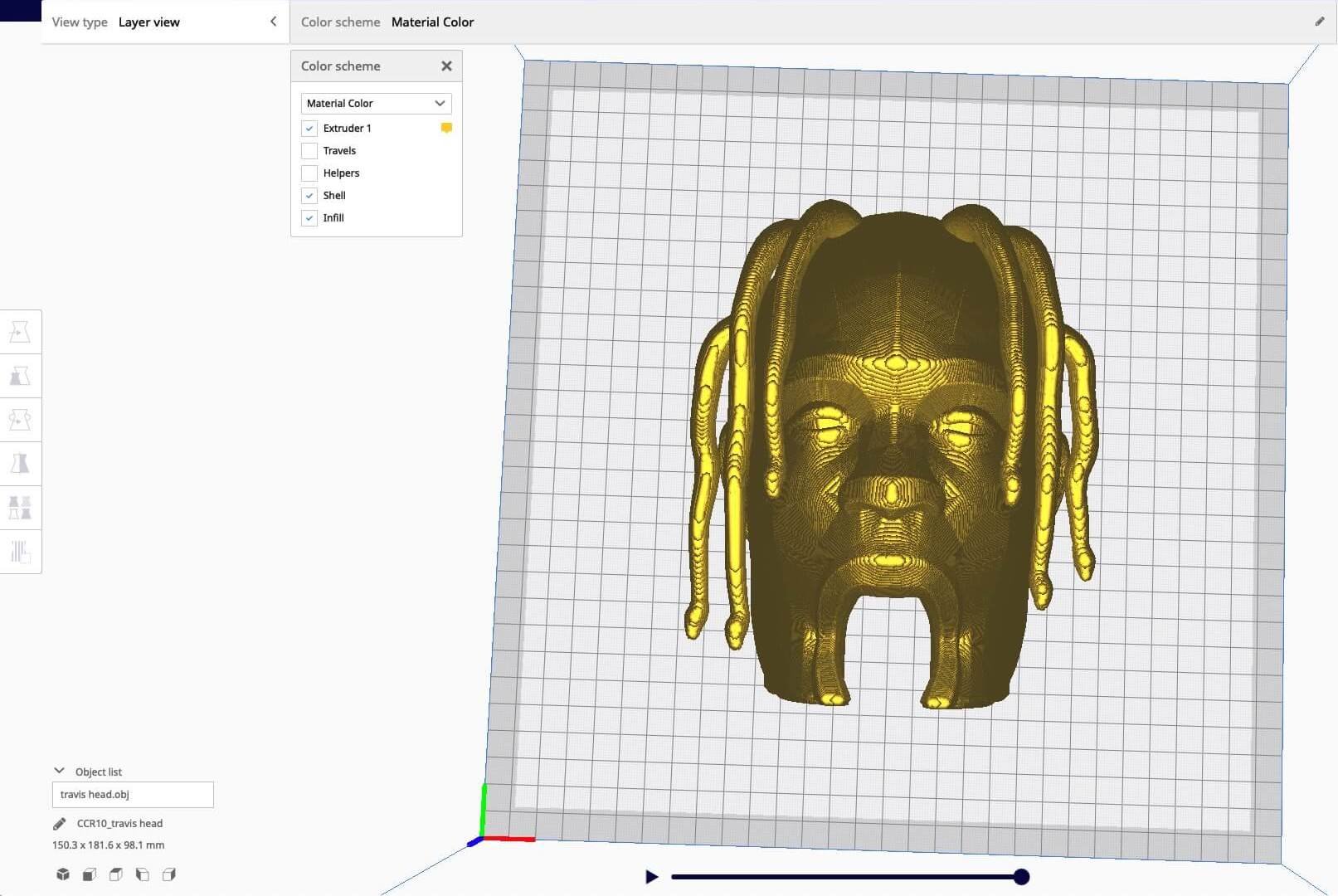Click pencil icon at top right corner
The image size is (1338, 896).
tap(1320, 22)
